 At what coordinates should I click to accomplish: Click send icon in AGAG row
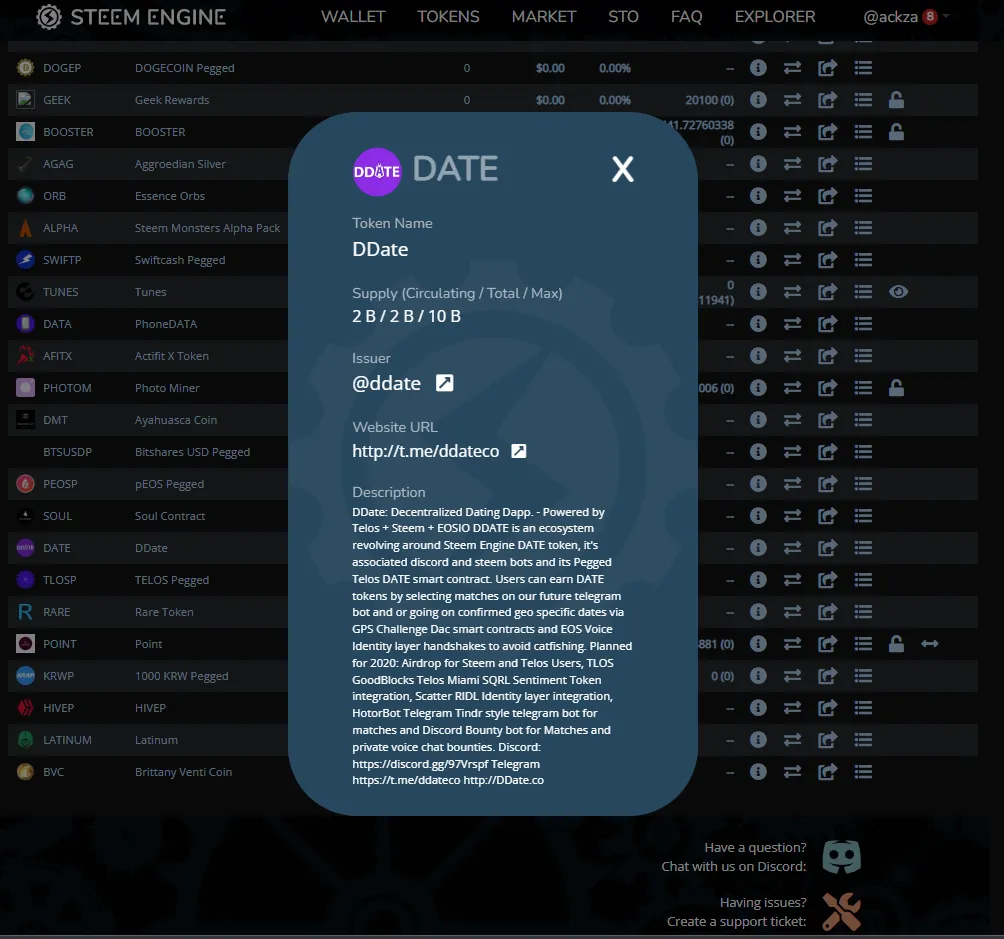pyautogui.click(x=827, y=163)
